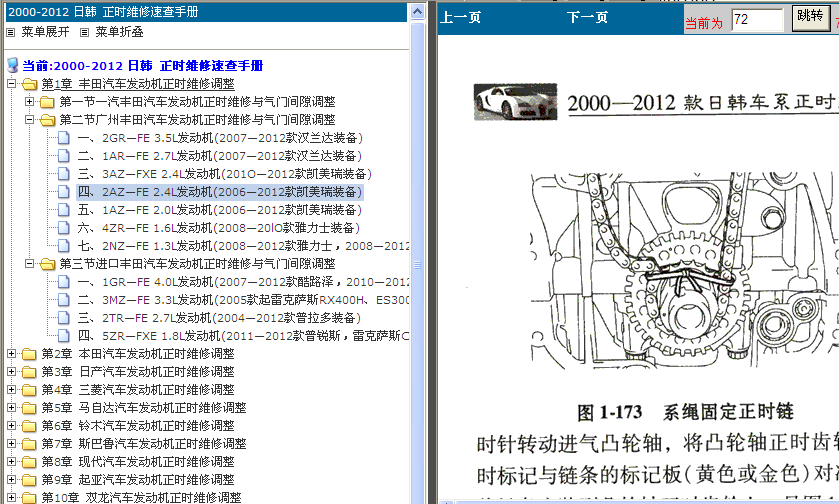
Task: Select 第5章 马自达汽车发动机正时维修调整
Action: point(144,408)
